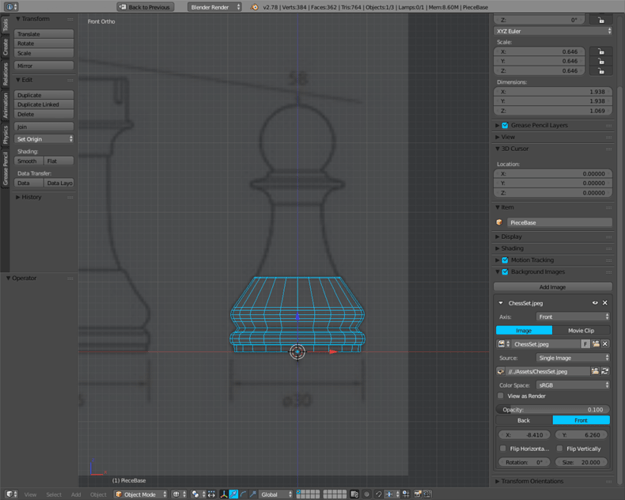Switch to the Movie Clip tab
This screenshot has height=500, width=625.
(x=581, y=330)
